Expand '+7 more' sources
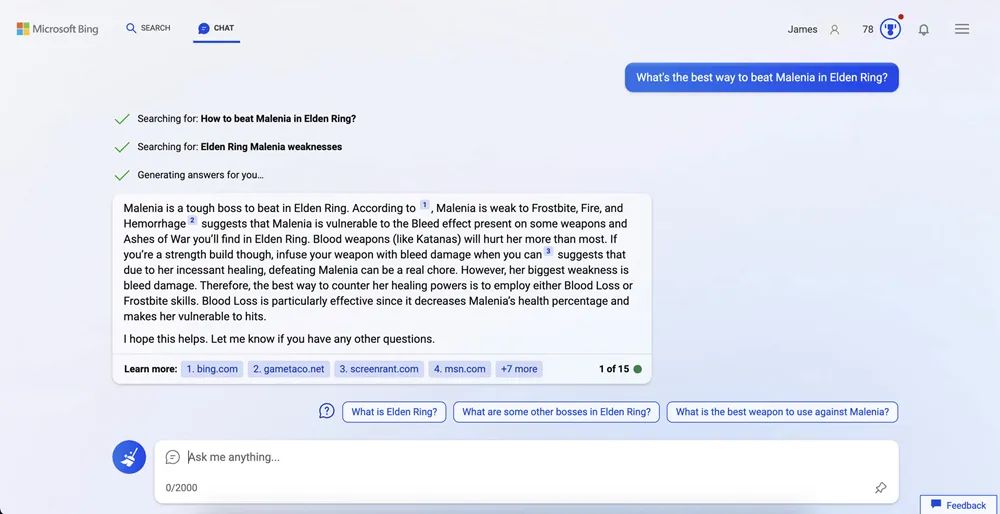This screenshot has height=514, width=1000. pyautogui.click(x=518, y=369)
